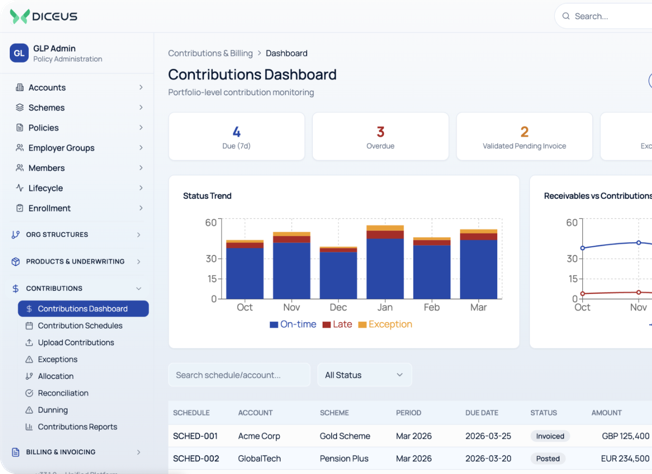Viewport: 652px width, 474px height.
Task: Click the Products & Underwriting cube icon
Action: (x=15, y=262)
